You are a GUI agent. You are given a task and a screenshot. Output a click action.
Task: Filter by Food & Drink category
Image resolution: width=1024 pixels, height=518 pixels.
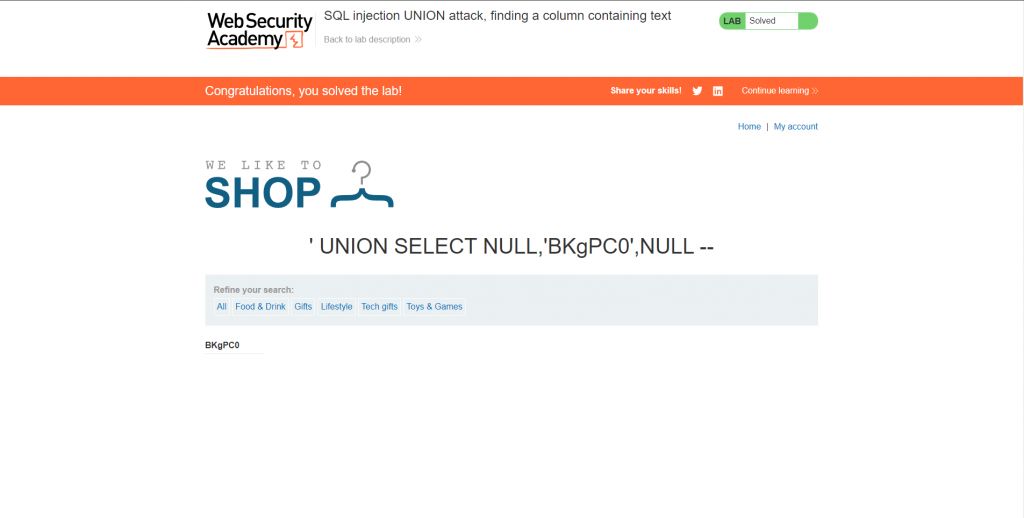click(261, 306)
